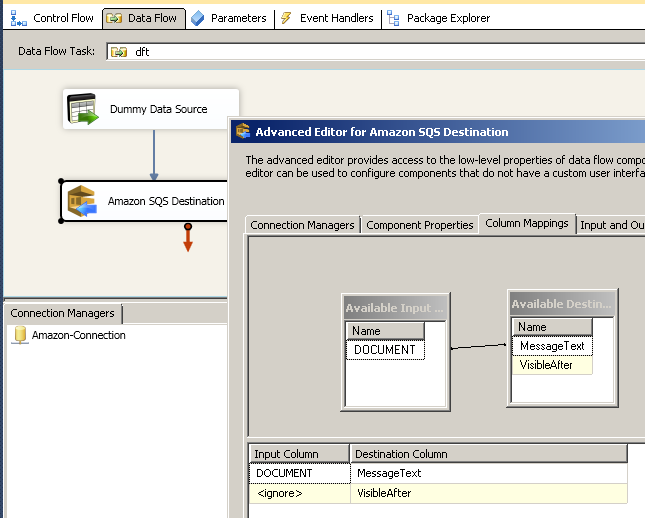This screenshot has height=518, width=645.
Task: Open the Component Properties tab
Action: (419, 225)
